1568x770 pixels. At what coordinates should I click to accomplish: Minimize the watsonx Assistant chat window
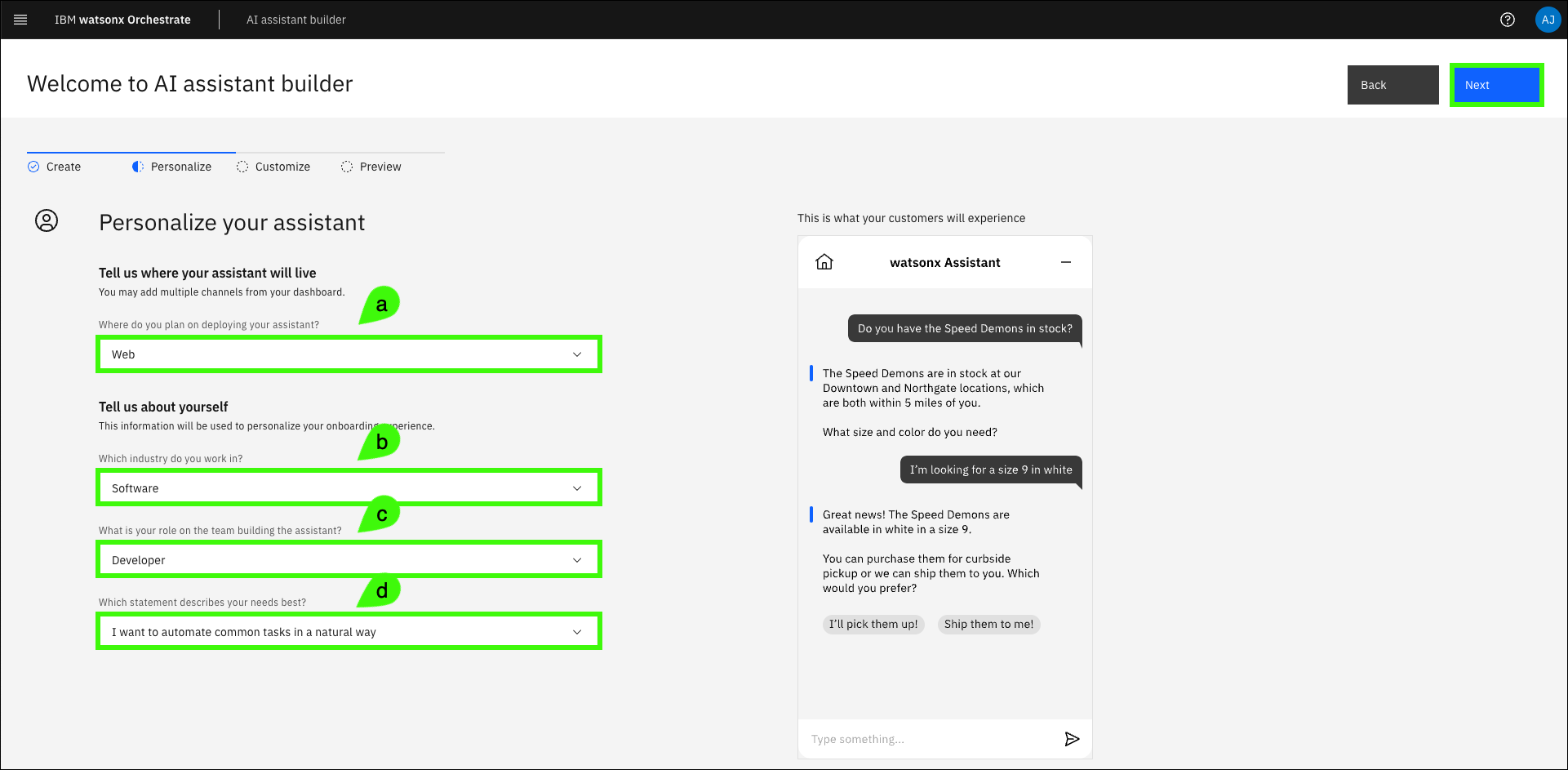click(x=1065, y=262)
